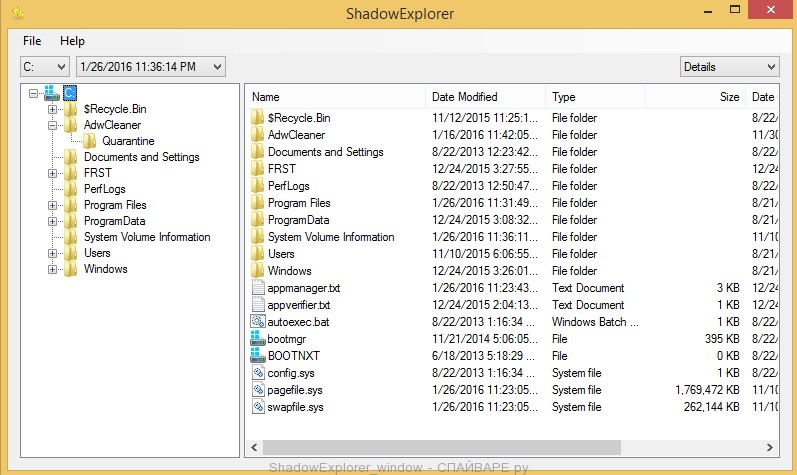Select the pagefile.sys file name

tap(295, 390)
